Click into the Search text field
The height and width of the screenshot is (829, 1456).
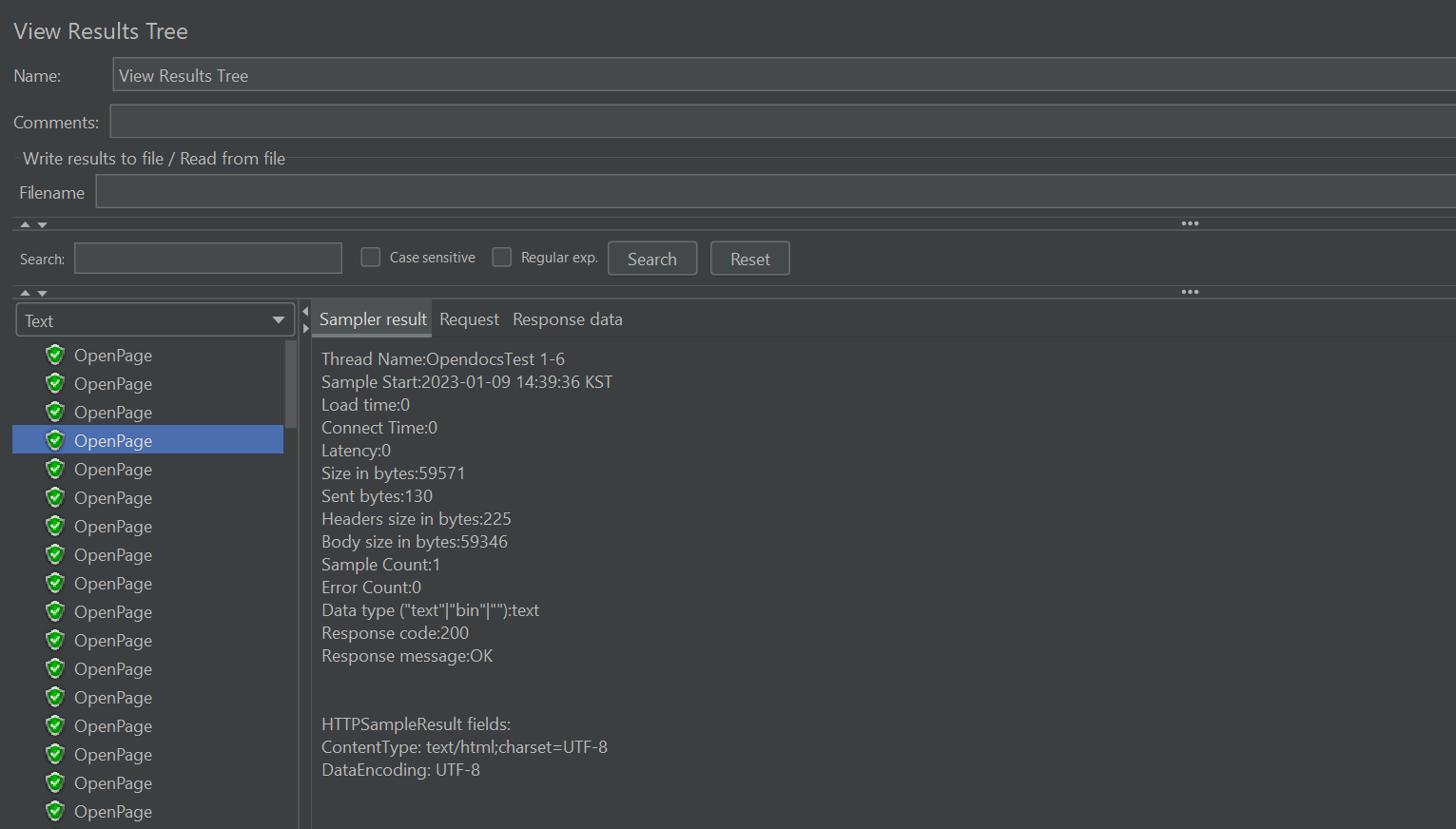[208, 259]
